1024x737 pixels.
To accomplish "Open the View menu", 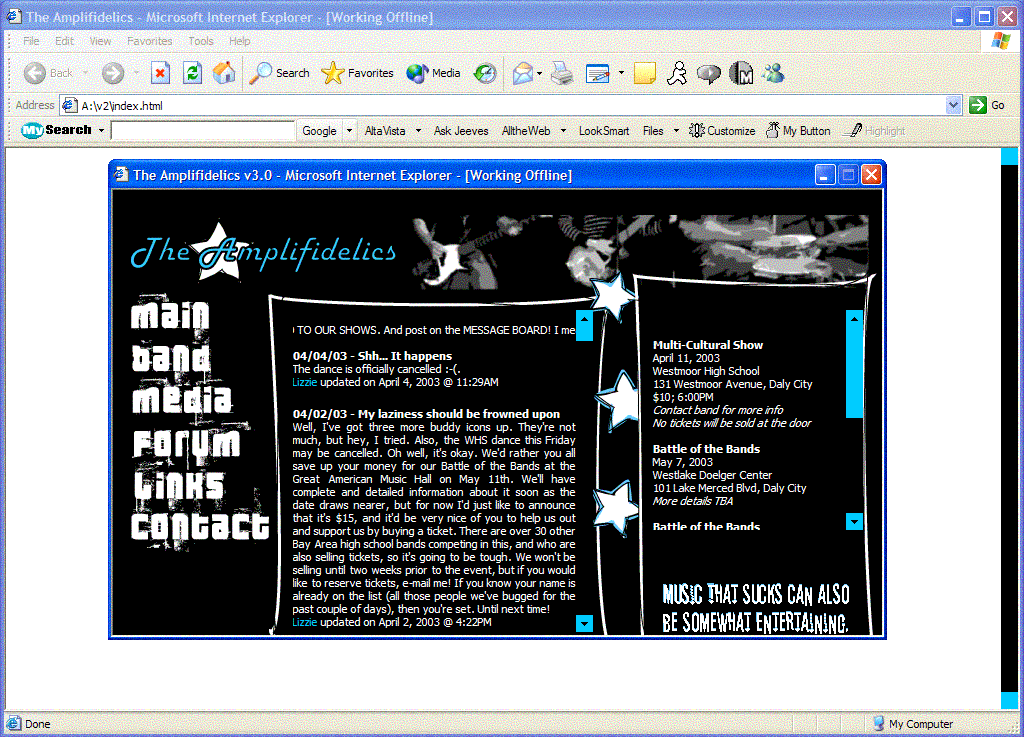I will pos(100,40).
